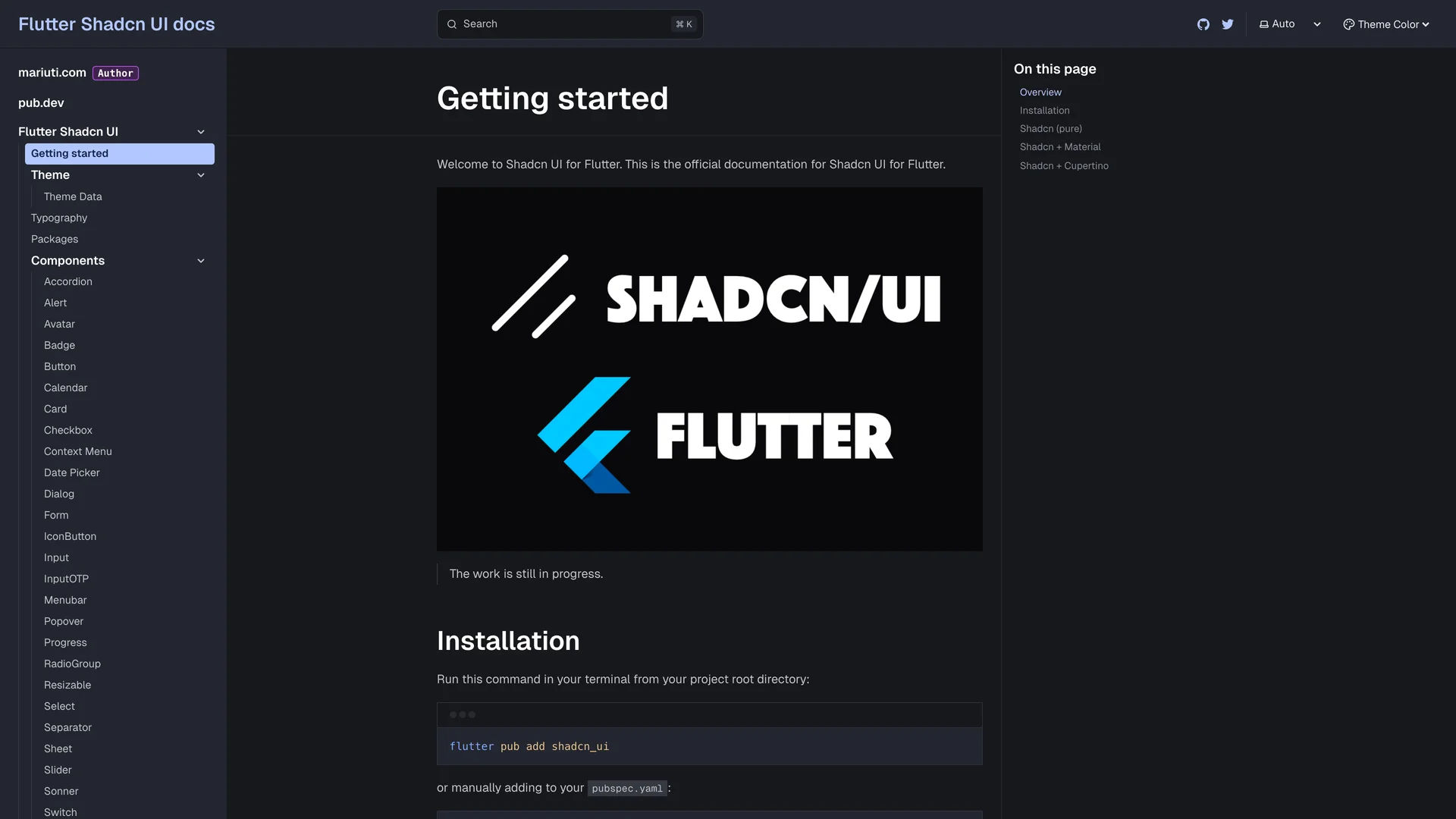
Task: Click the traffic-light dots on the code block
Action: coord(461,714)
